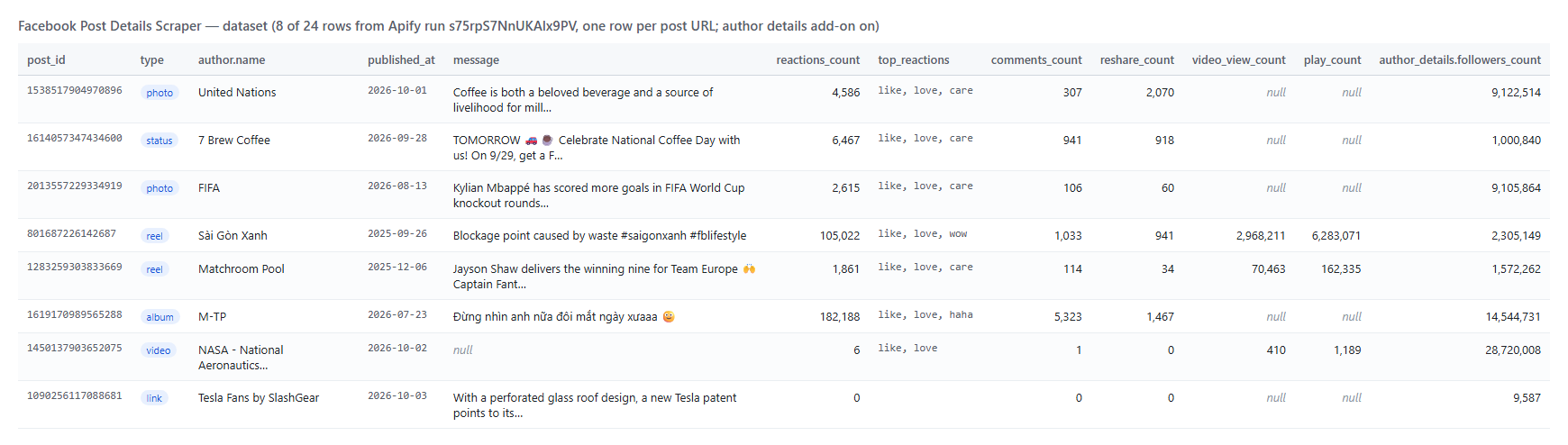Click the Facebook Post Details Scraper dataset title

449,26
